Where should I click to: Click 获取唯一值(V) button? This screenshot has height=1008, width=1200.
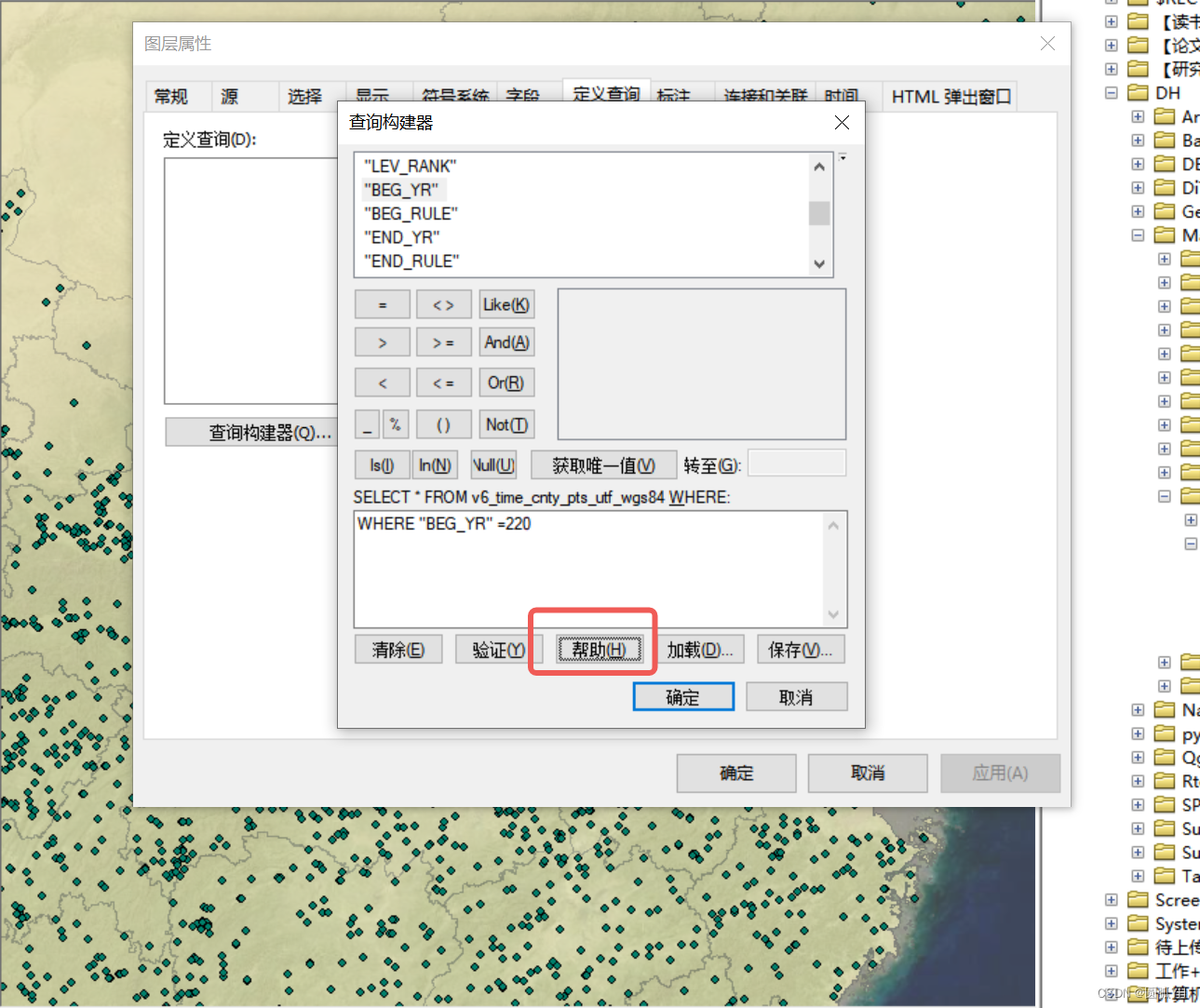click(x=603, y=465)
